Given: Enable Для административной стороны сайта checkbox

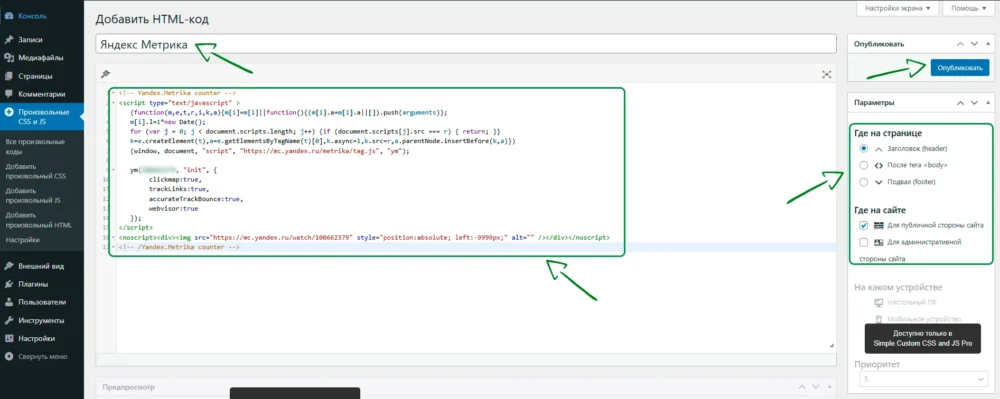Looking at the screenshot, I should (x=864, y=242).
